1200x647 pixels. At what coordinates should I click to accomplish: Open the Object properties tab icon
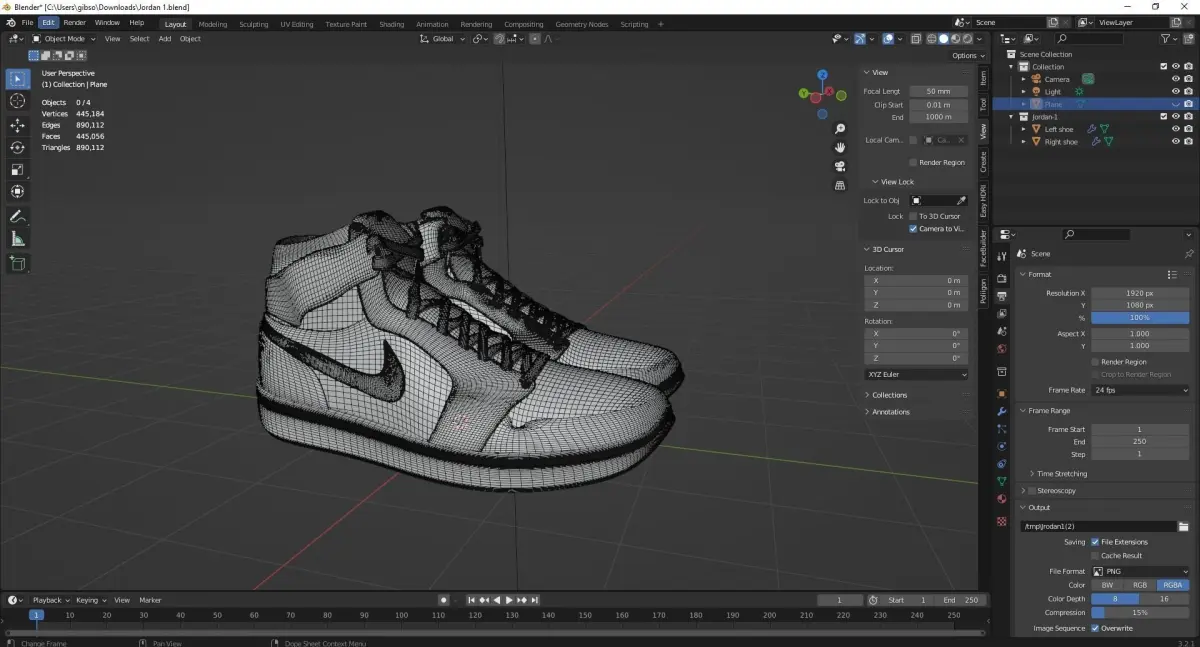(x=1002, y=394)
